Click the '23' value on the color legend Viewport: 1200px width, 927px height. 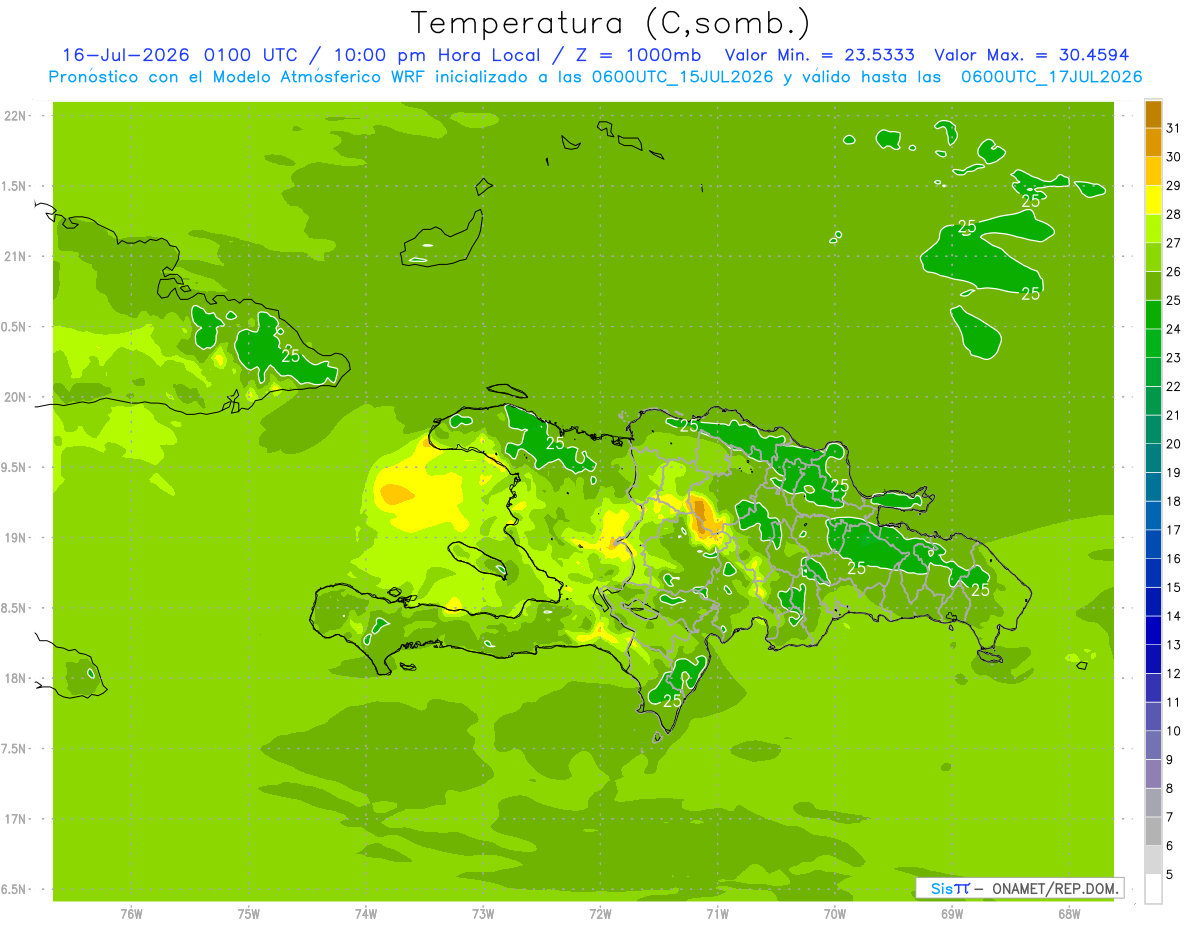(x=1174, y=358)
